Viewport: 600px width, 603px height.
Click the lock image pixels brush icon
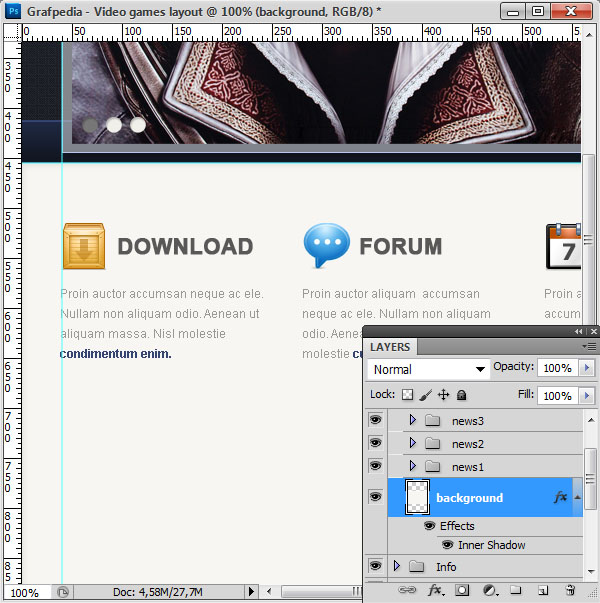pos(425,395)
